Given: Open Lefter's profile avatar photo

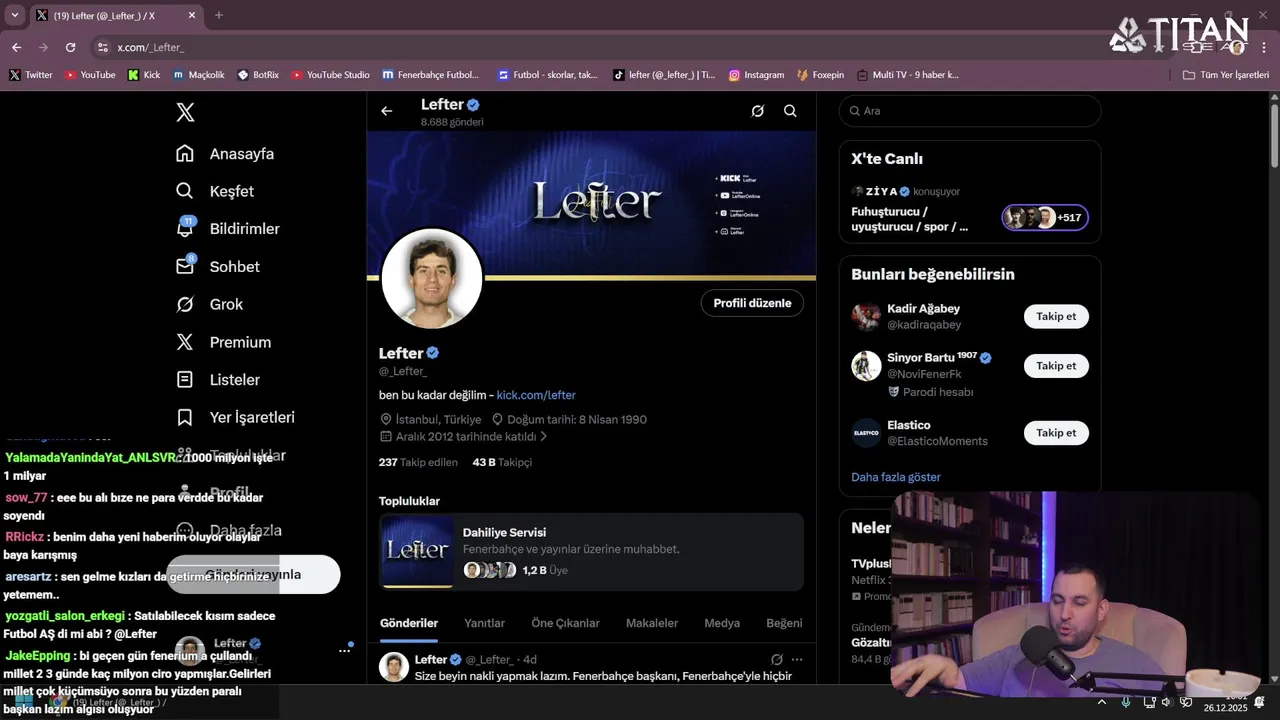Looking at the screenshot, I should (432, 279).
